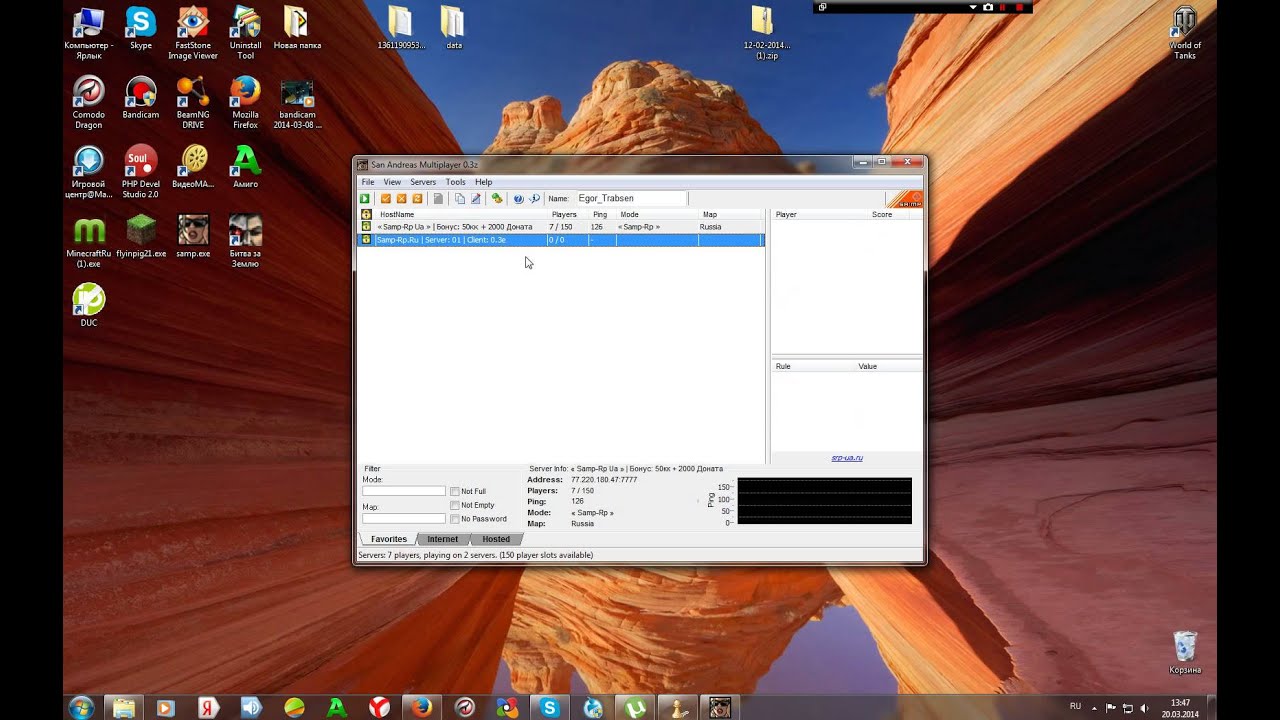Open Windows Start button
Viewport: 1280px width, 720px height.
[x=82, y=707]
